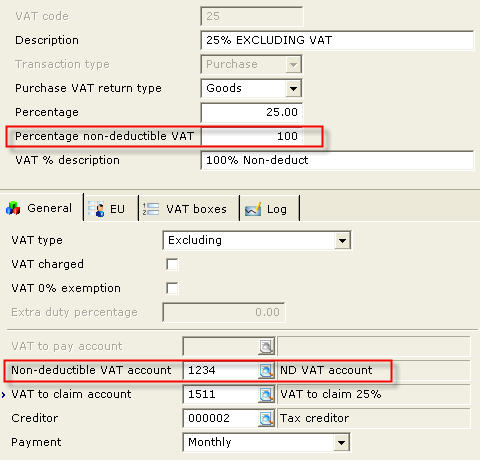Open lookup icon next to Creditor
Viewport: 480px width, 460px height.
pyautogui.click(x=266, y=418)
